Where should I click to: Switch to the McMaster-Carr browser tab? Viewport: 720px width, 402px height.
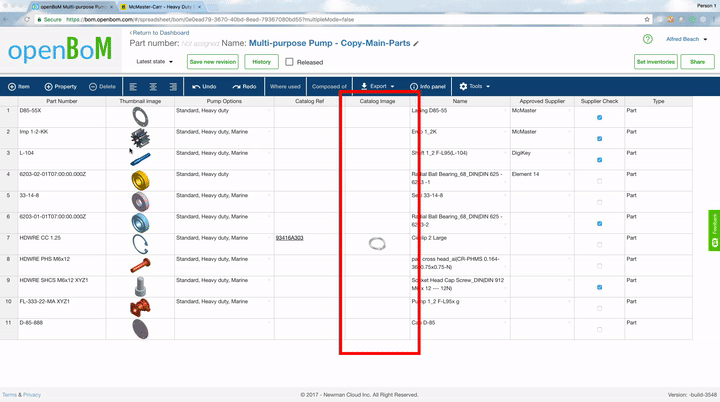[160, 7]
